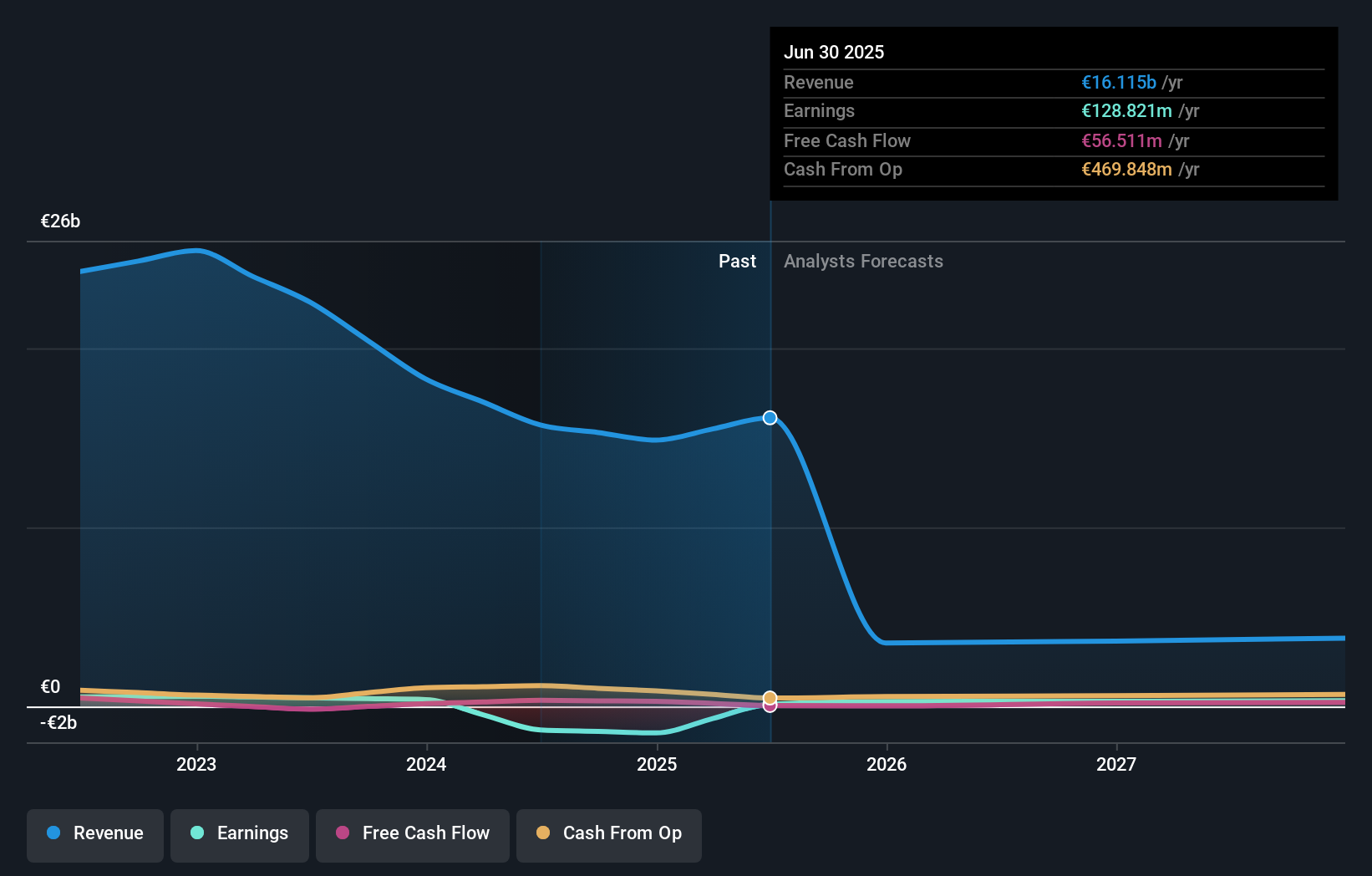
Task: Toggle the Cash From Op legend button
Action: pos(609,835)
